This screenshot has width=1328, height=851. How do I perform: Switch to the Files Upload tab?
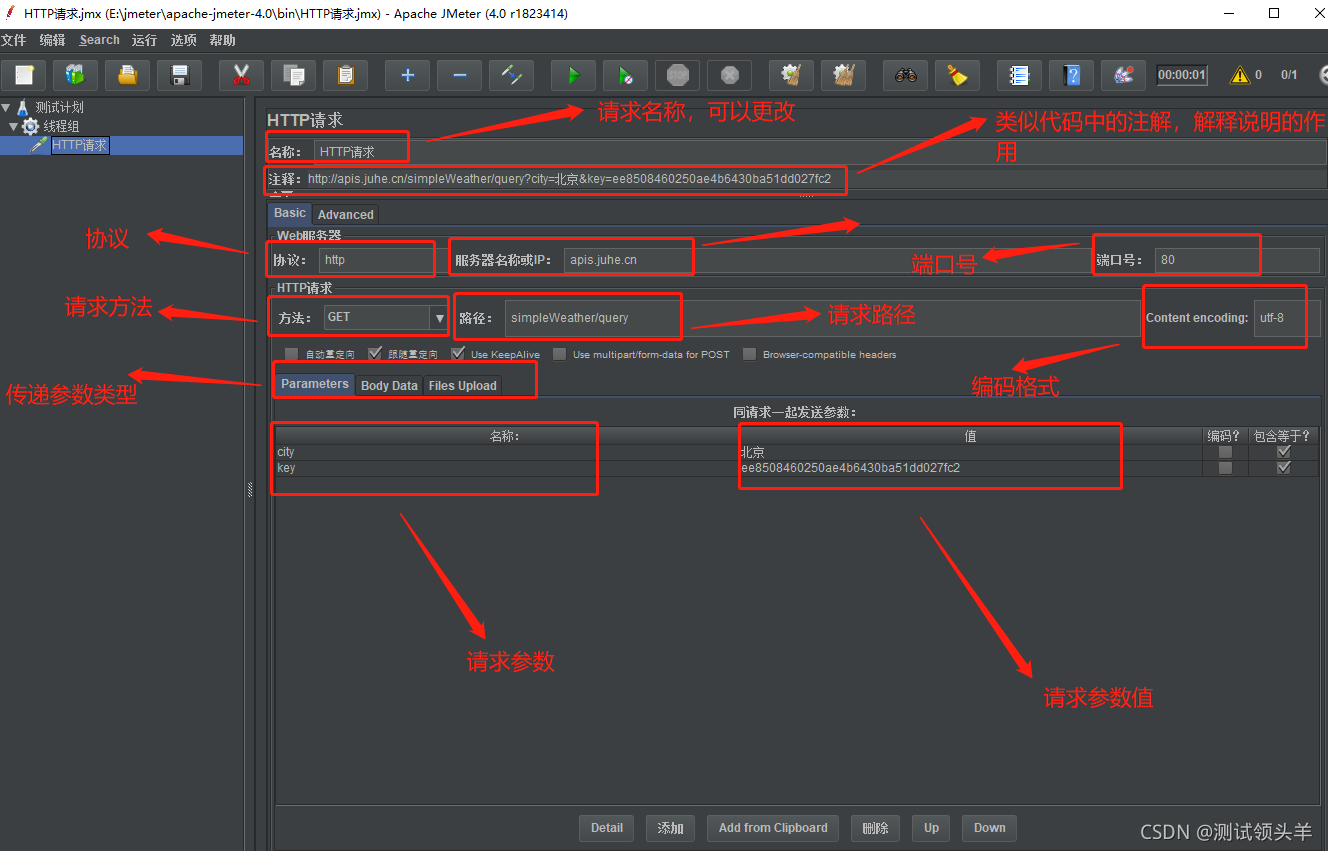[462, 385]
